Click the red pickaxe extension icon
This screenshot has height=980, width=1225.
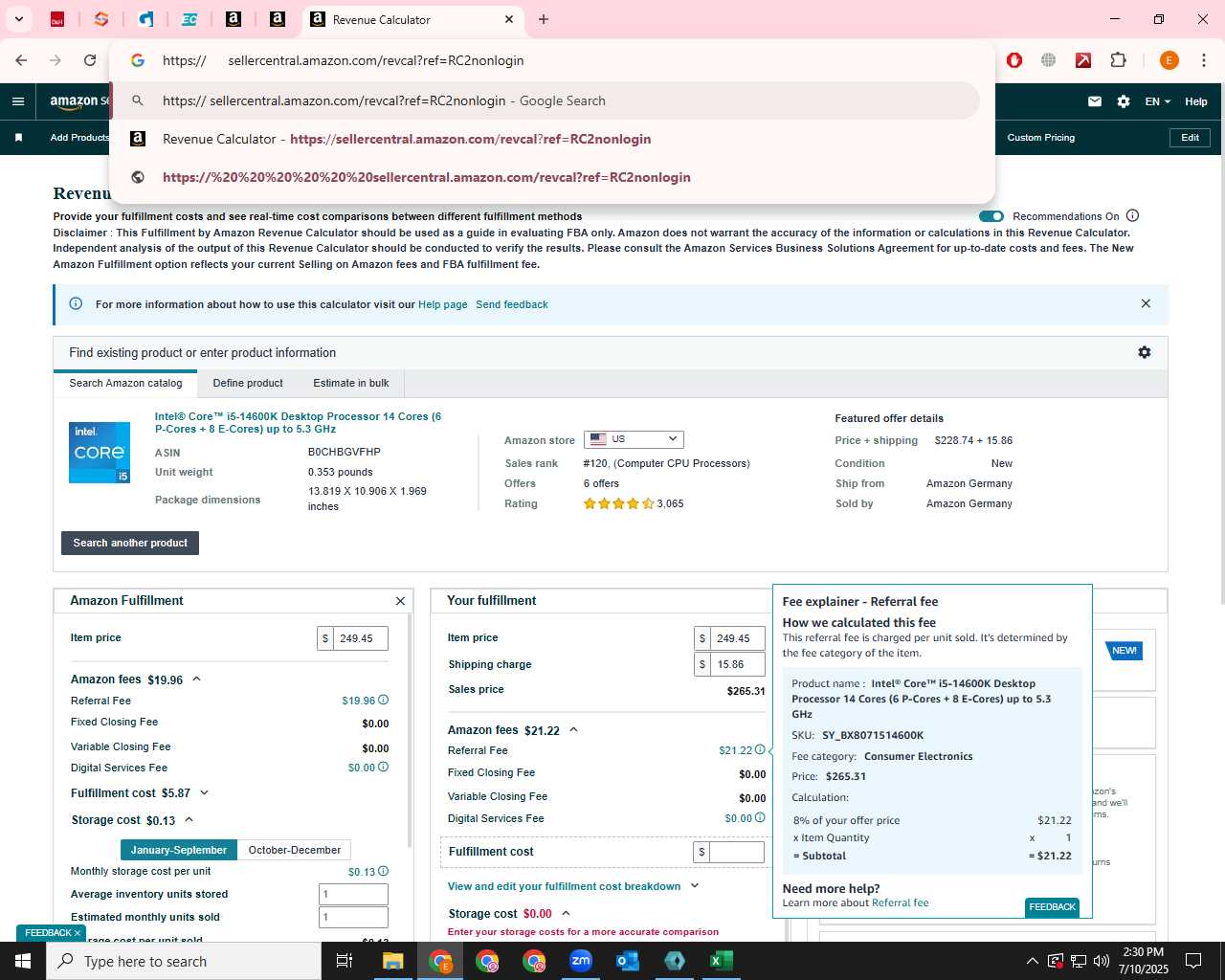tap(1083, 60)
